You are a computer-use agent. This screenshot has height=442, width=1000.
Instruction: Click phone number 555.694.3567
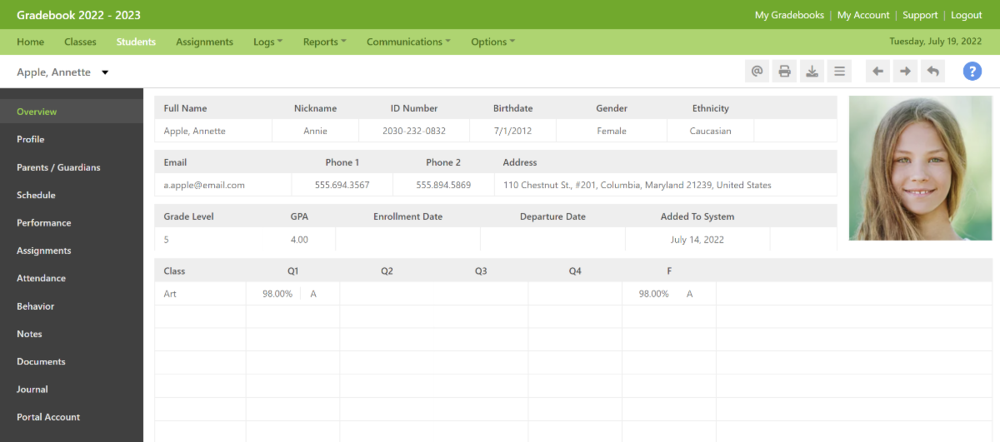(x=342, y=185)
